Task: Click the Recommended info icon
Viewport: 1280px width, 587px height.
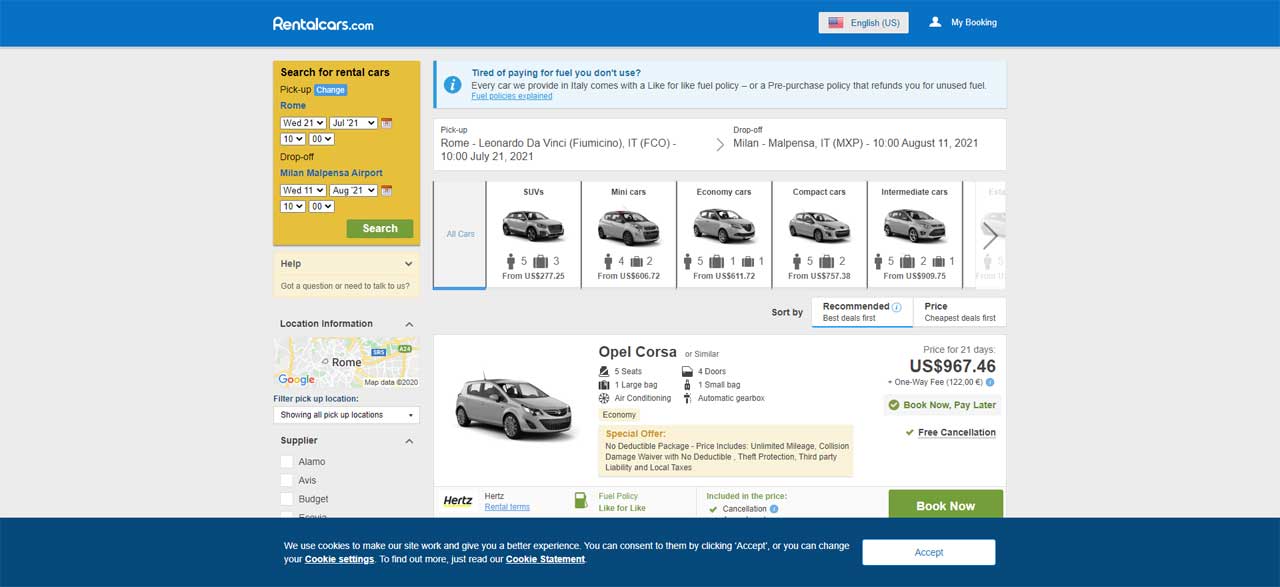Action: pos(897,307)
